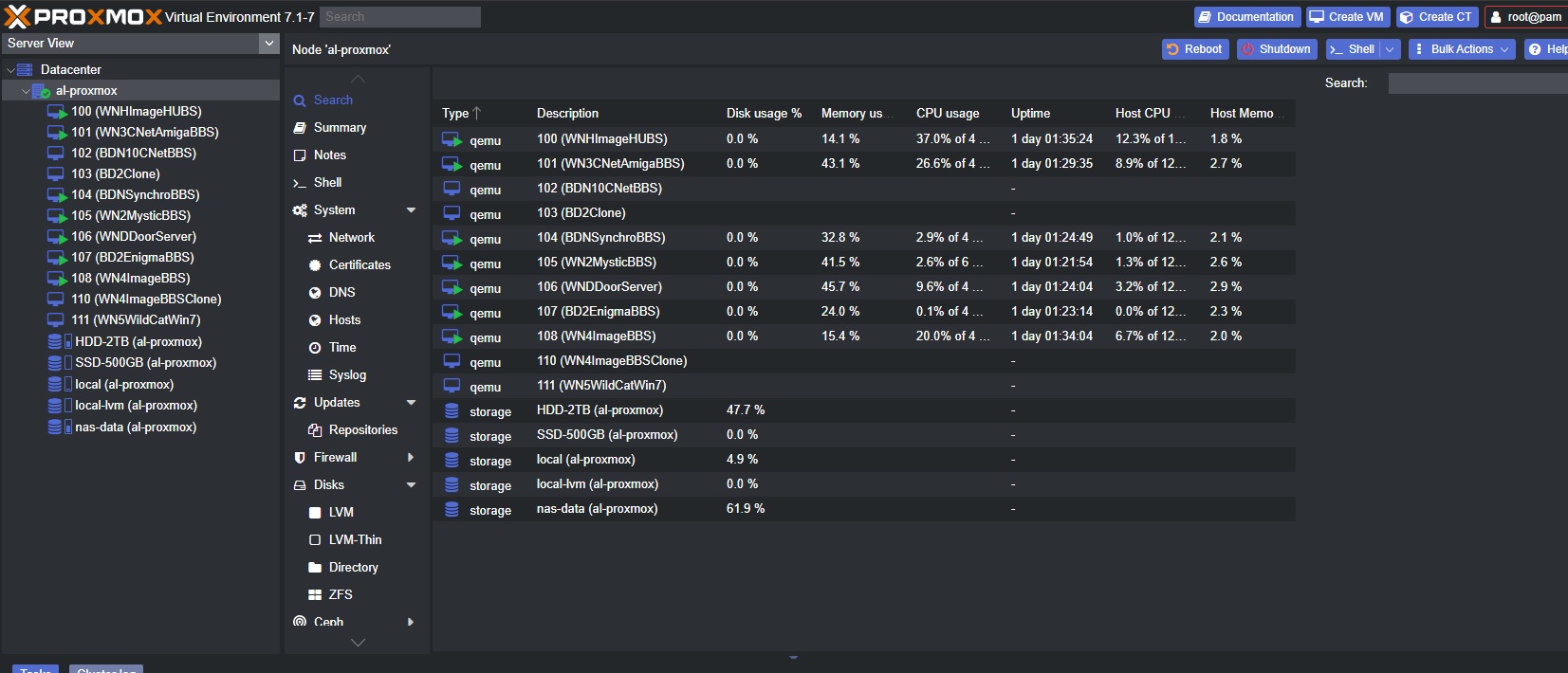This screenshot has height=673, width=1568.
Task: Select 107 (BD2EnigmaBBS) in the tree
Action: (133, 258)
